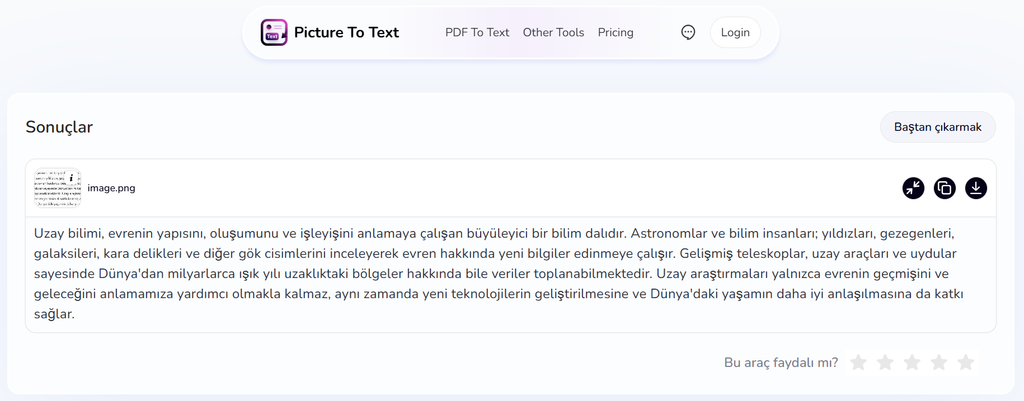
Task: Click the info icon on the image thumbnail
Action: 71,177
